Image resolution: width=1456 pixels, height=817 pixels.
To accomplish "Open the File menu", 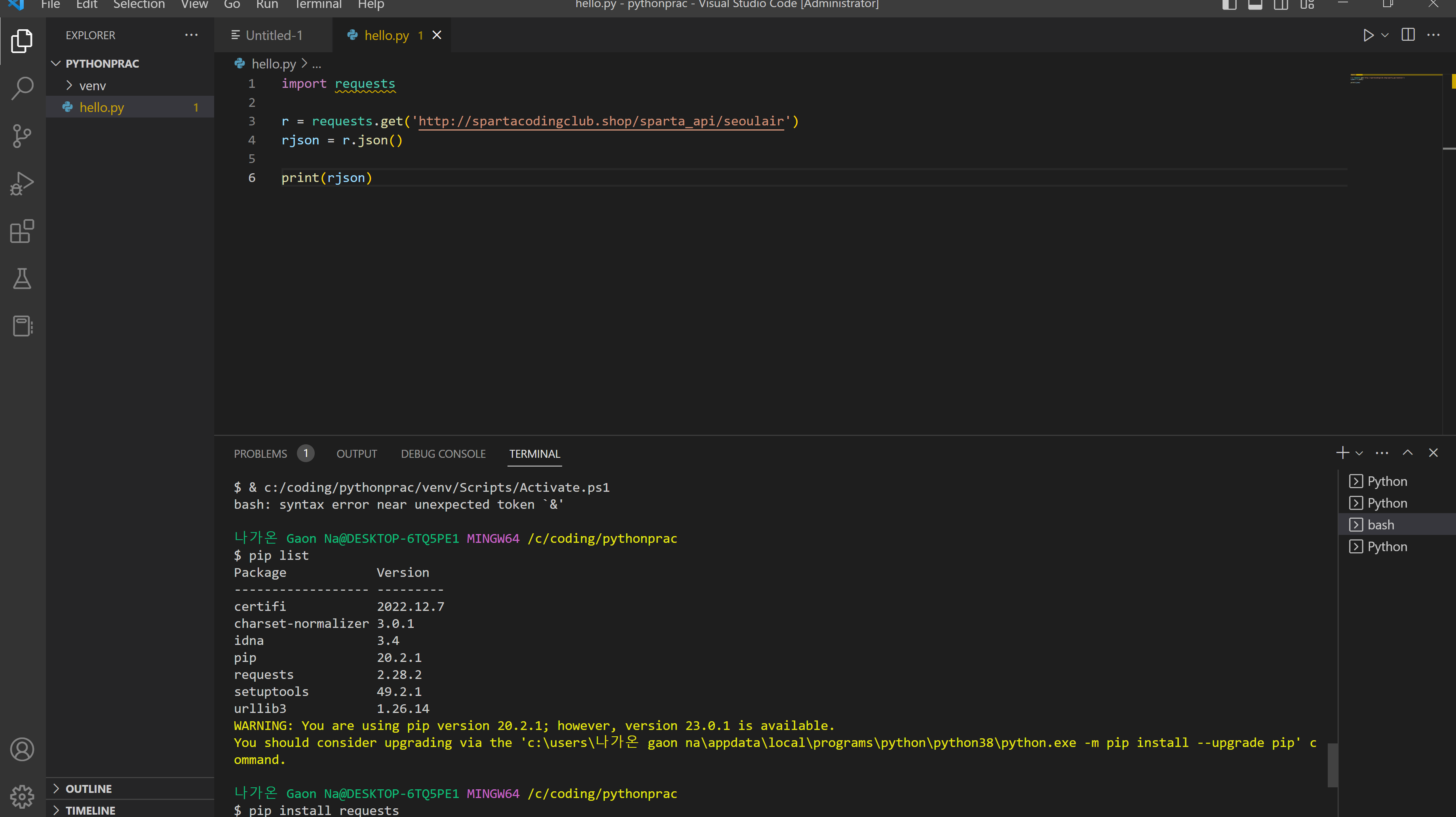I will click(x=50, y=4).
